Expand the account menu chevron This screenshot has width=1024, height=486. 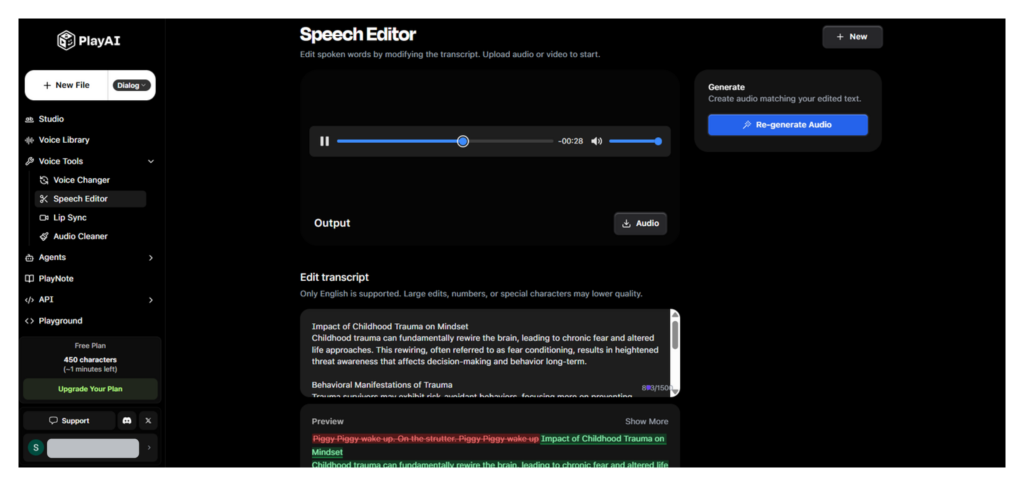pyautogui.click(x=149, y=447)
